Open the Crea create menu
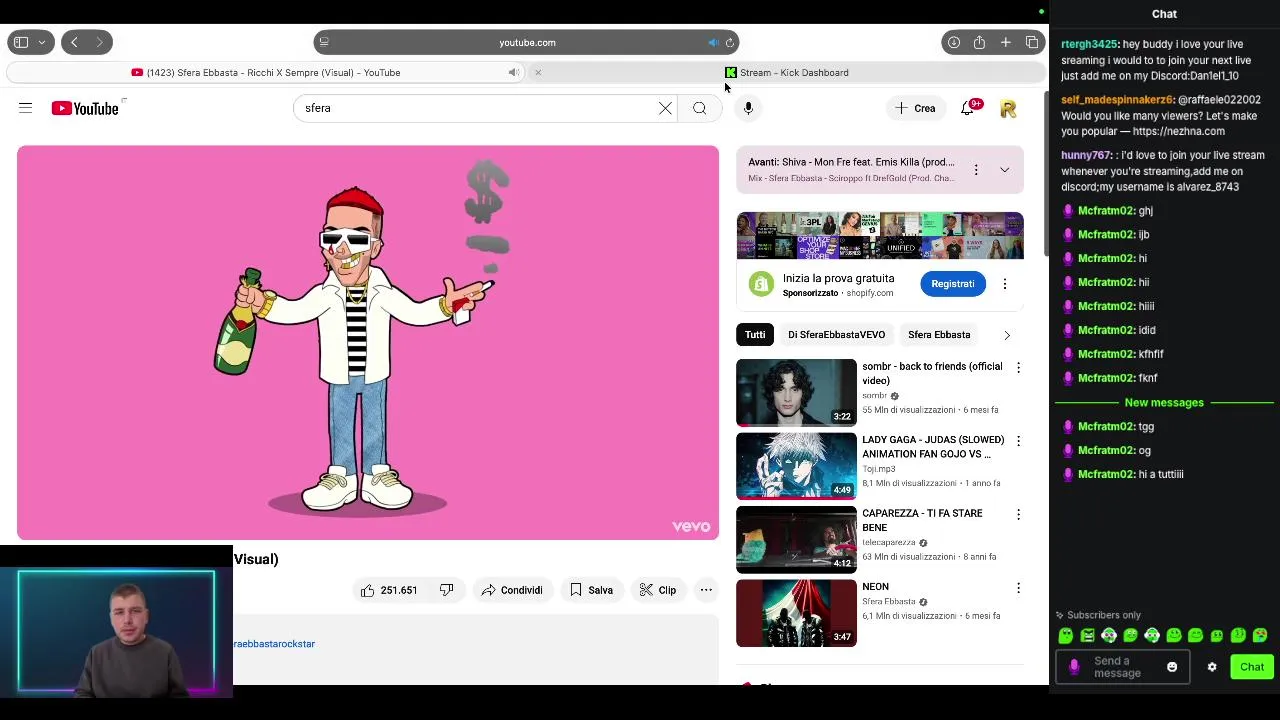 click(x=916, y=108)
